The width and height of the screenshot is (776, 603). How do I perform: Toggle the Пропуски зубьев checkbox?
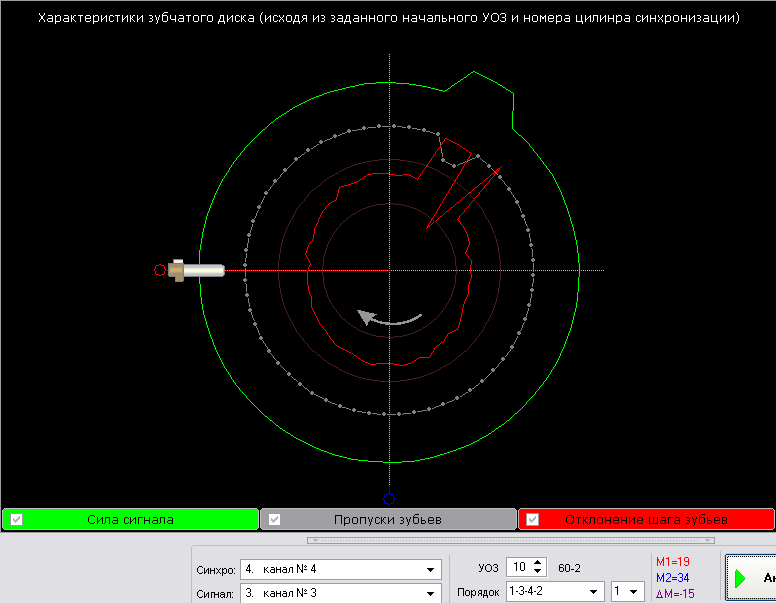coord(274,519)
